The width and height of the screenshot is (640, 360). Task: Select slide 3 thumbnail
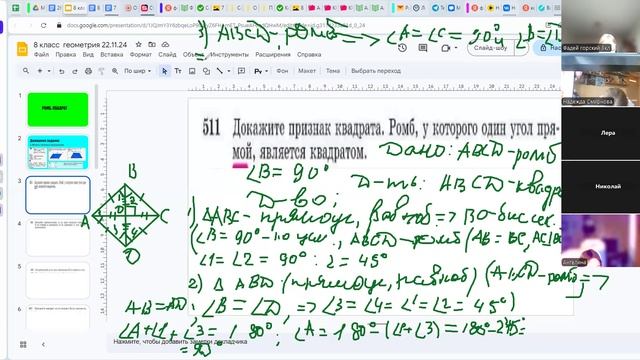pos(58,195)
